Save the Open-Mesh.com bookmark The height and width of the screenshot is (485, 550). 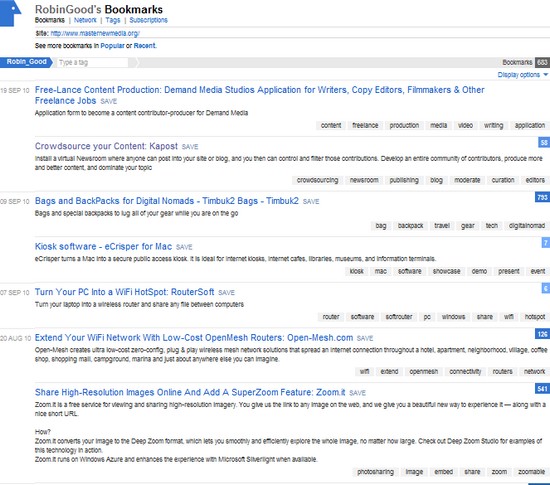[365, 338]
